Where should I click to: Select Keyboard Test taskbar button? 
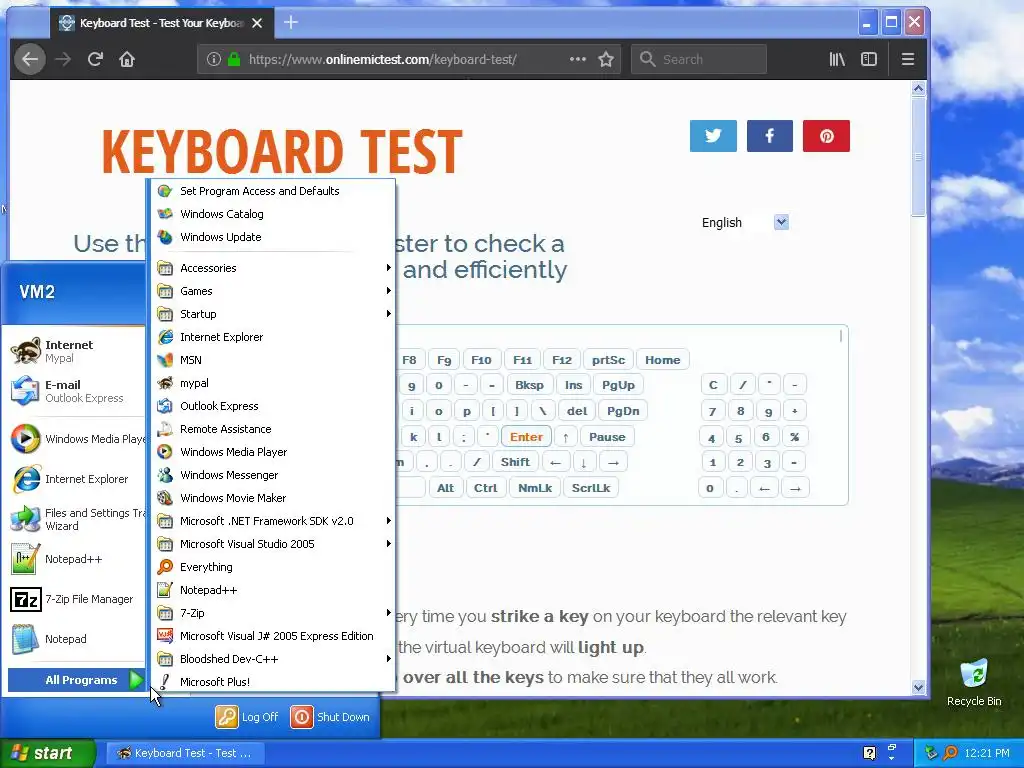pyautogui.click(x=185, y=753)
